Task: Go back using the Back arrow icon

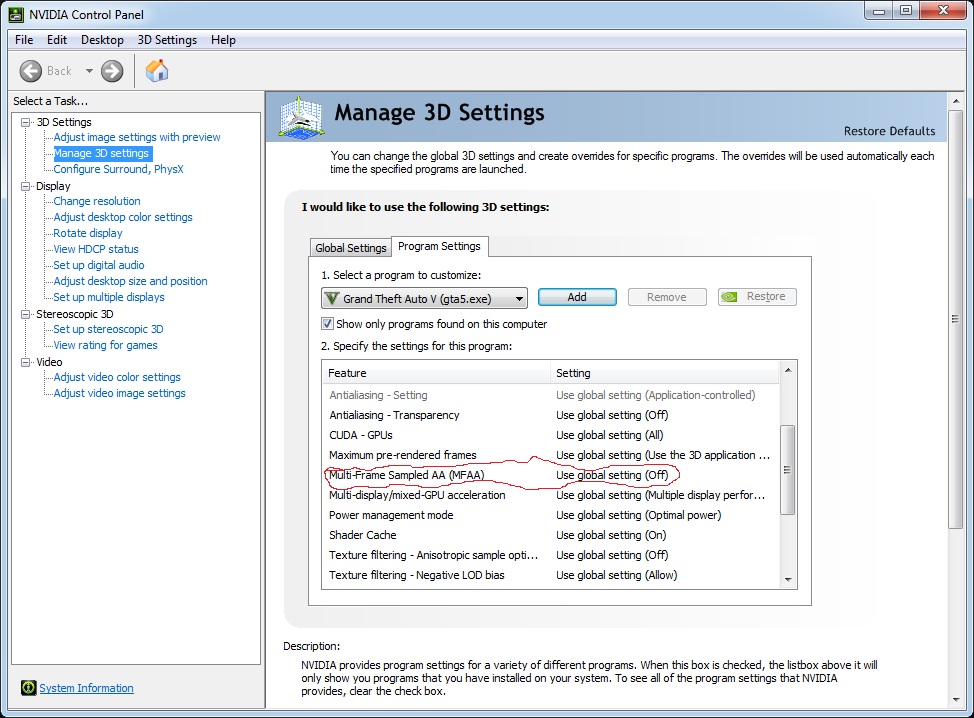Action: [x=30, y=71]
